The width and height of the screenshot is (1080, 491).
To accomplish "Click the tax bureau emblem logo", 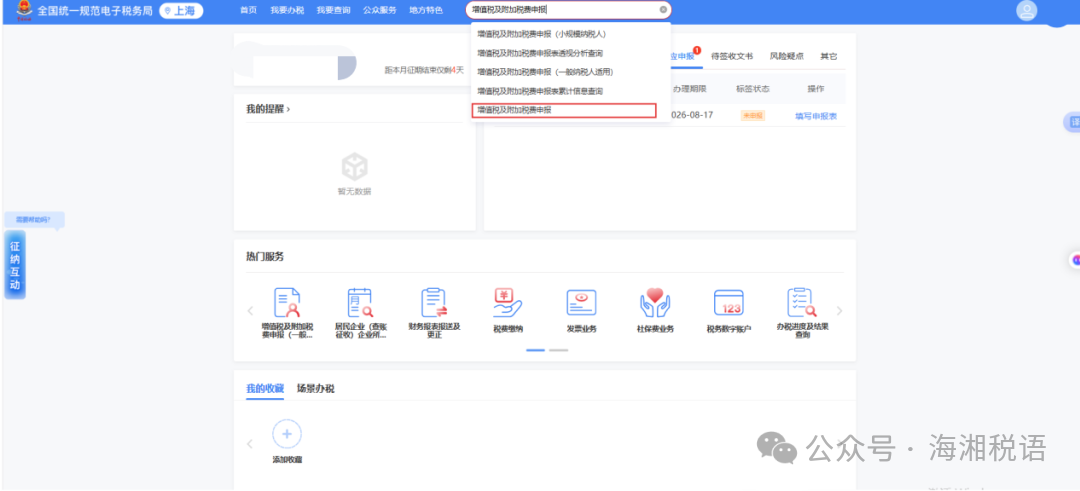I will pos(24,10).
